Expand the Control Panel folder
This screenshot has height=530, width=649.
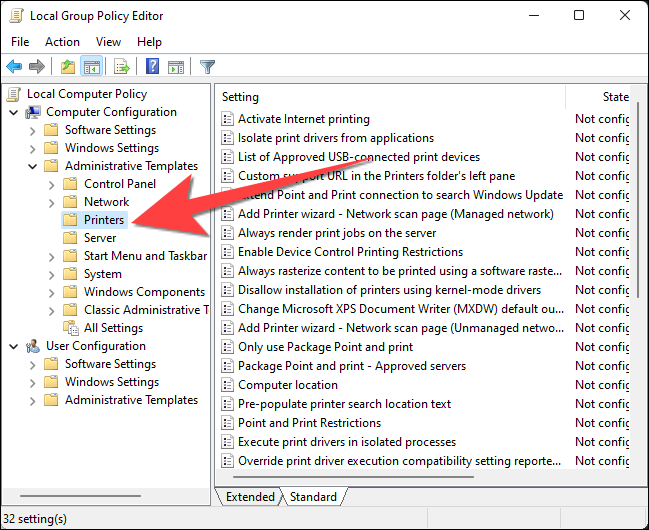[52, 184]
